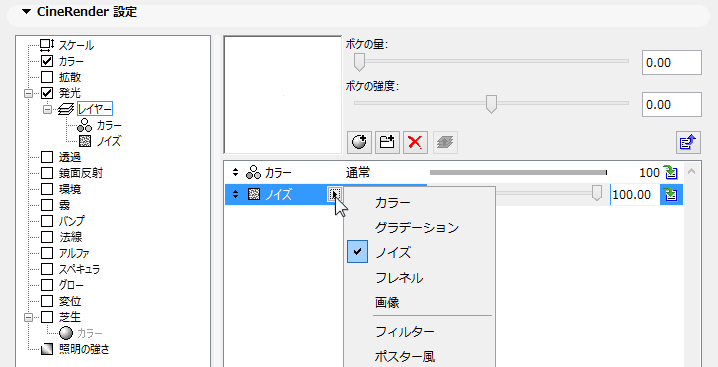Click the ノイズ row opacity slider handle
Screen dimensions: 718x367
(597, 193)
